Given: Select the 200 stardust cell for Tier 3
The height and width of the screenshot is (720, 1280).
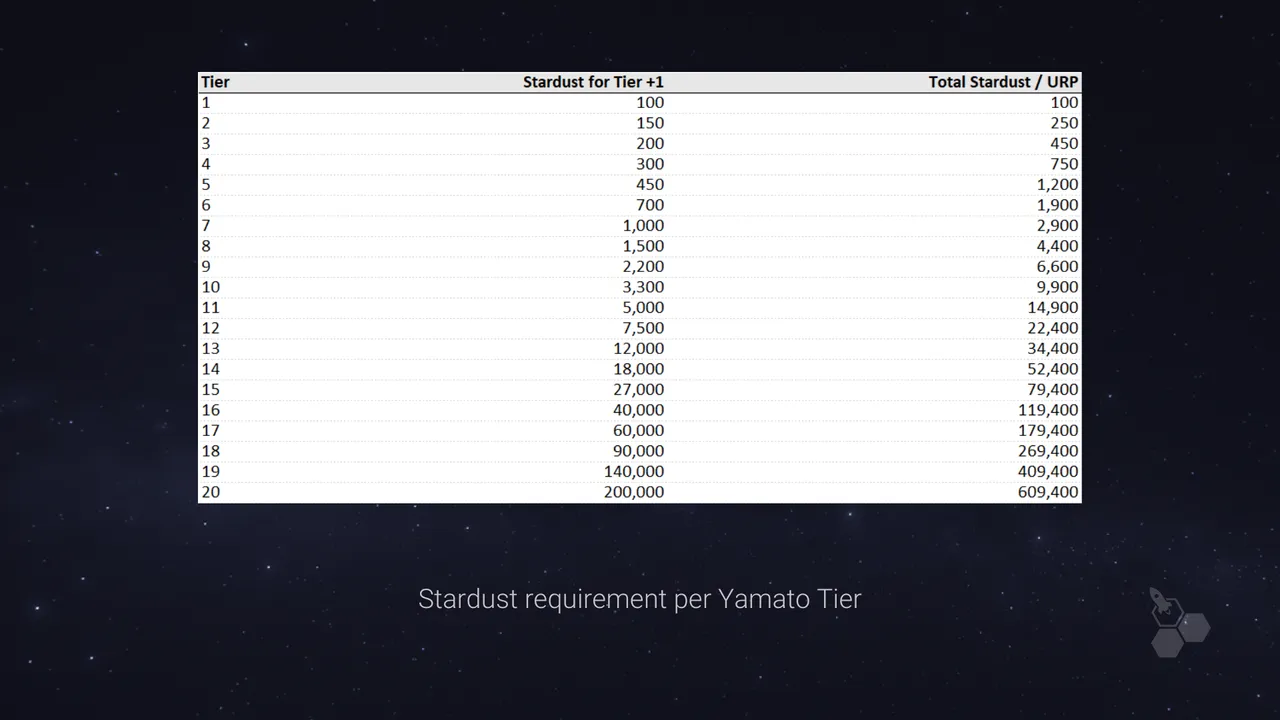Looking at the screenshot, I should coord(650,143).
